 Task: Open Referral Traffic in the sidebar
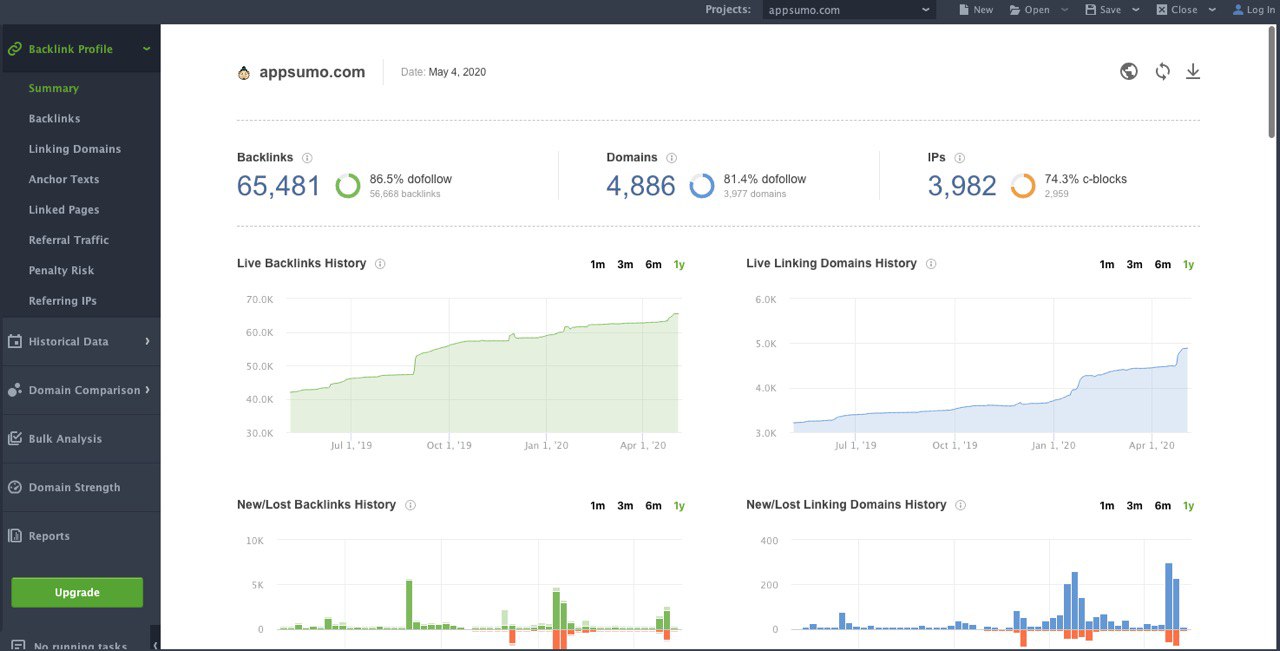tap(69, 240)
